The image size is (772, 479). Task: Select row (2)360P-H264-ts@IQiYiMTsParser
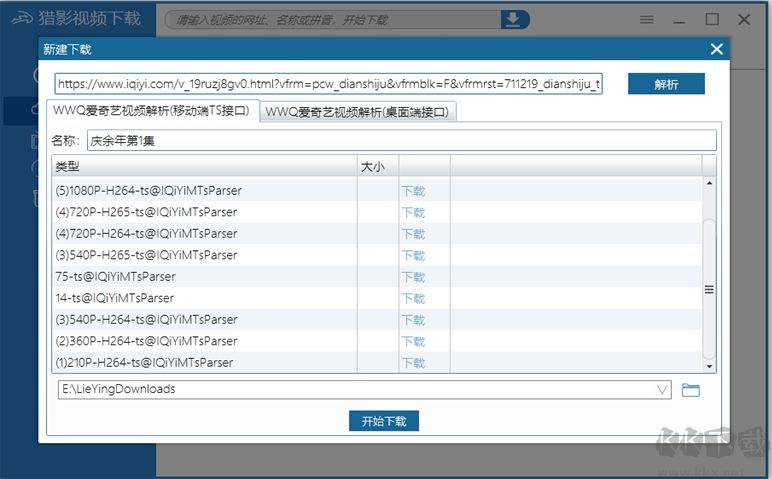click(377, 341)
